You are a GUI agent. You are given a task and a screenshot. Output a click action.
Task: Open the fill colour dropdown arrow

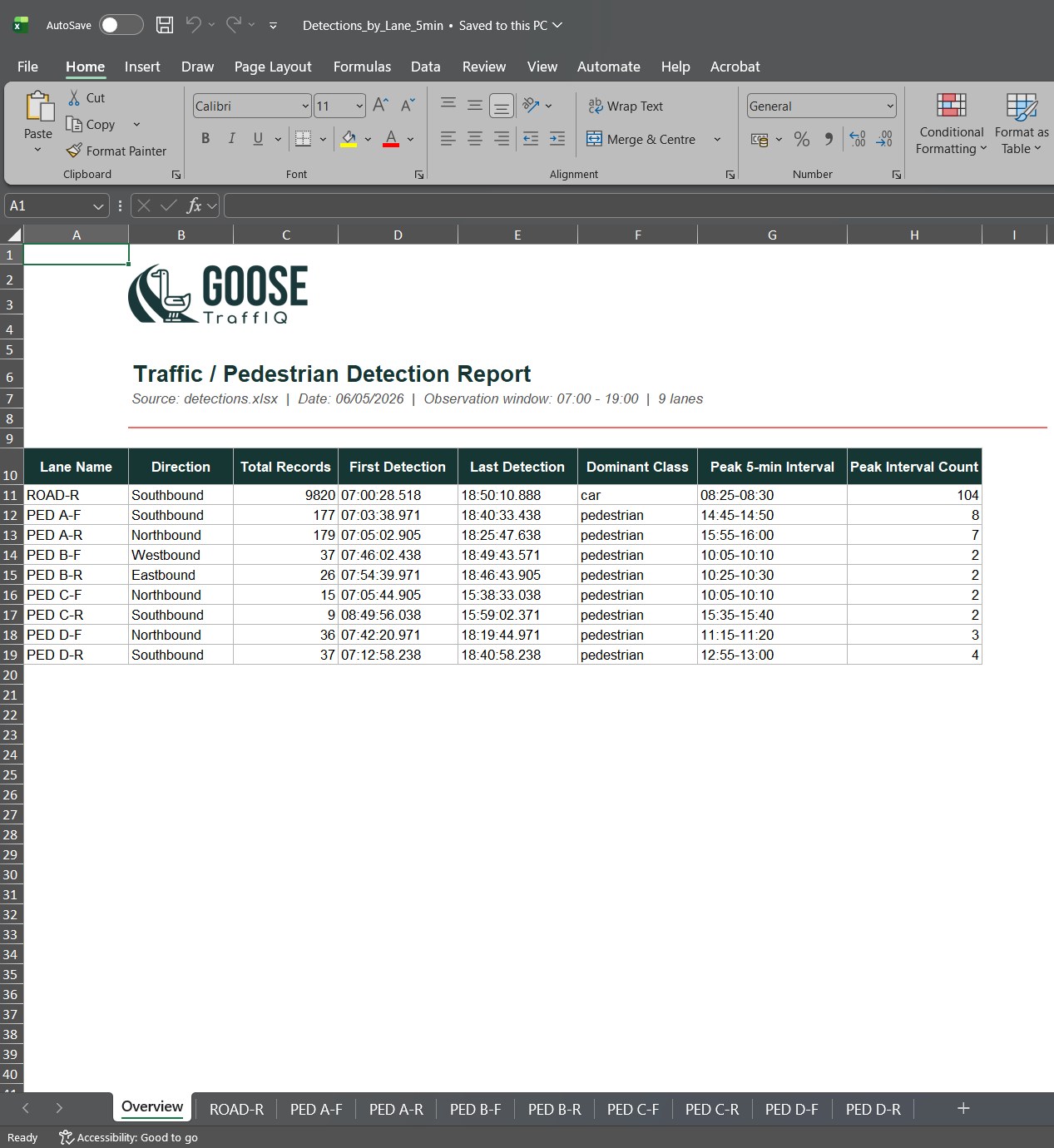click(x=368, y=139)
